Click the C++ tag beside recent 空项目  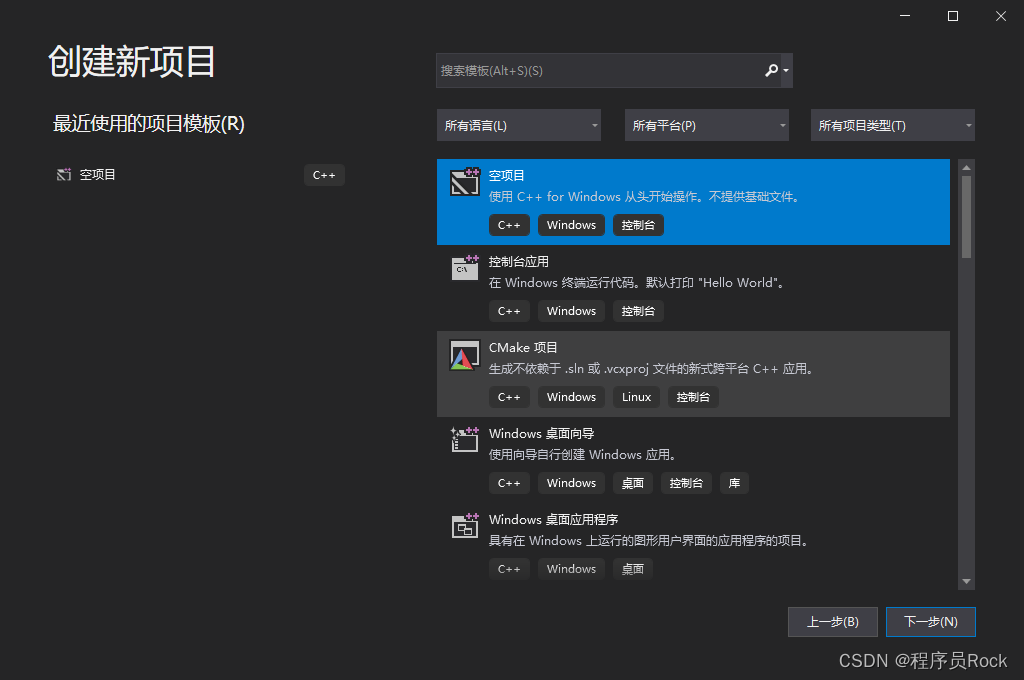pyautogui.click(x=324, y=175)
